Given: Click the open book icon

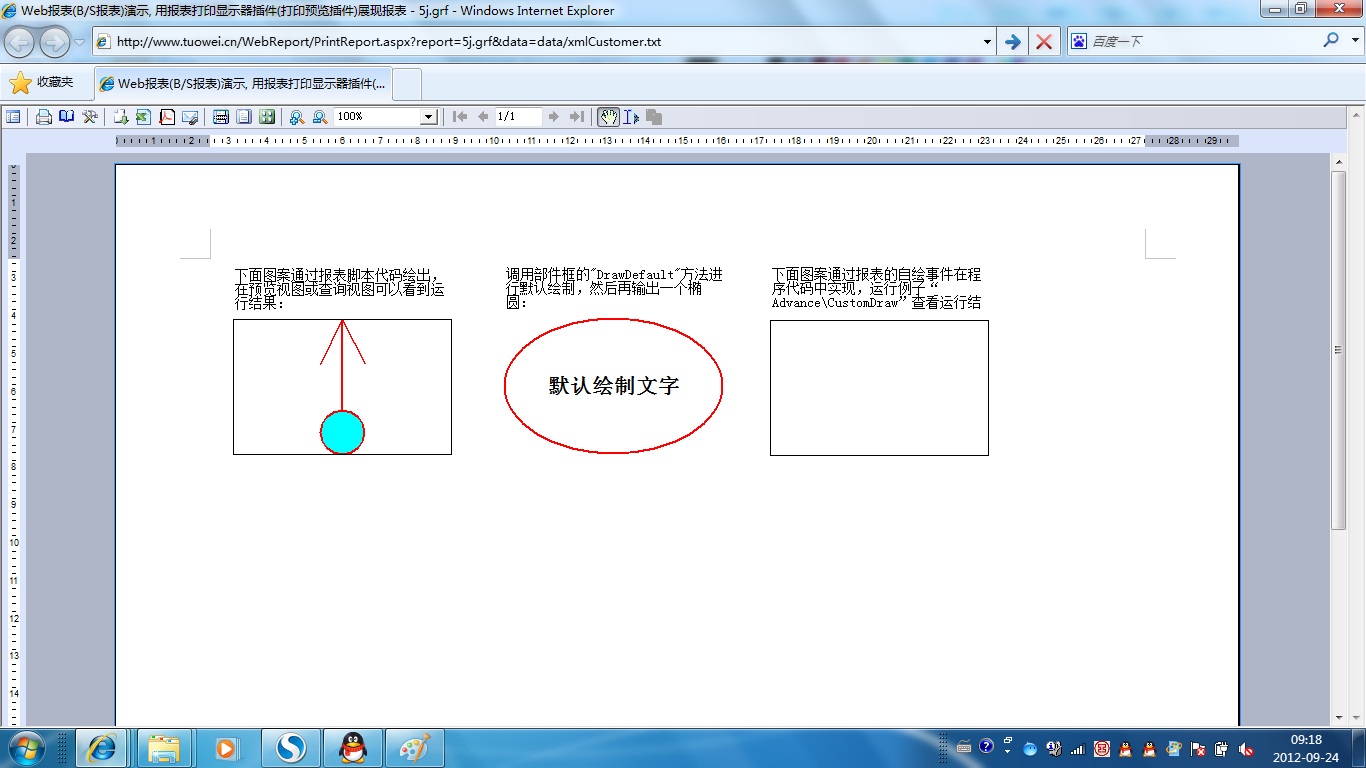Looking at the screenshot, I should click(66, 117).
